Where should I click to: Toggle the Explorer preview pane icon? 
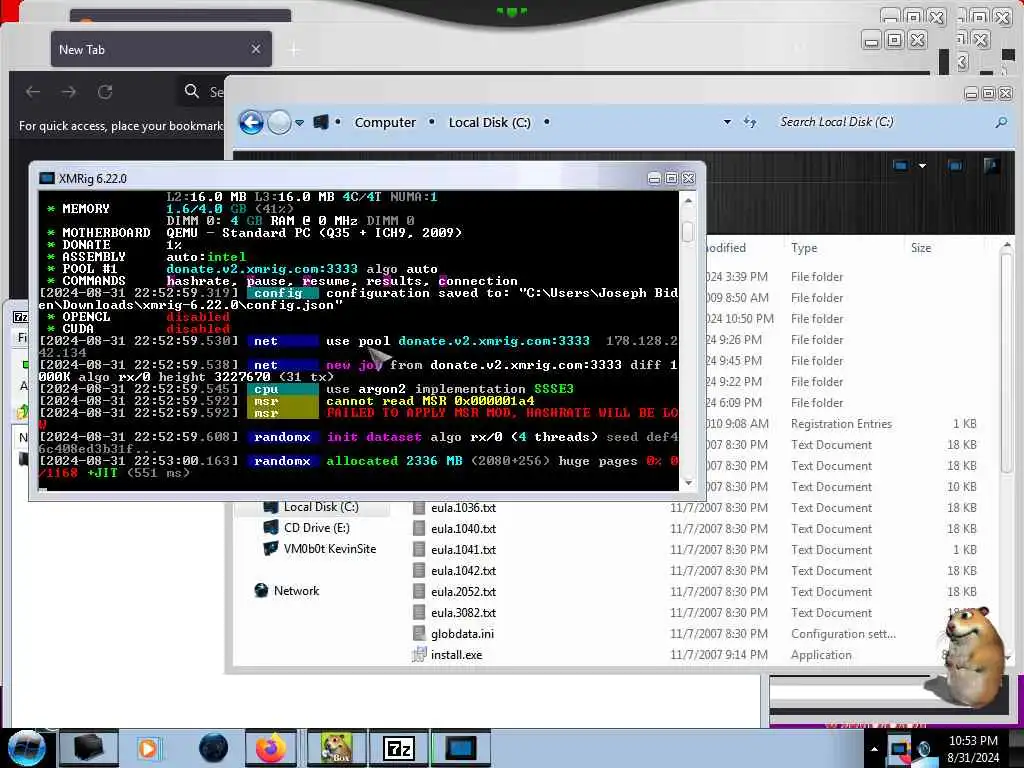pyautogui.click(x=955, y=166)
